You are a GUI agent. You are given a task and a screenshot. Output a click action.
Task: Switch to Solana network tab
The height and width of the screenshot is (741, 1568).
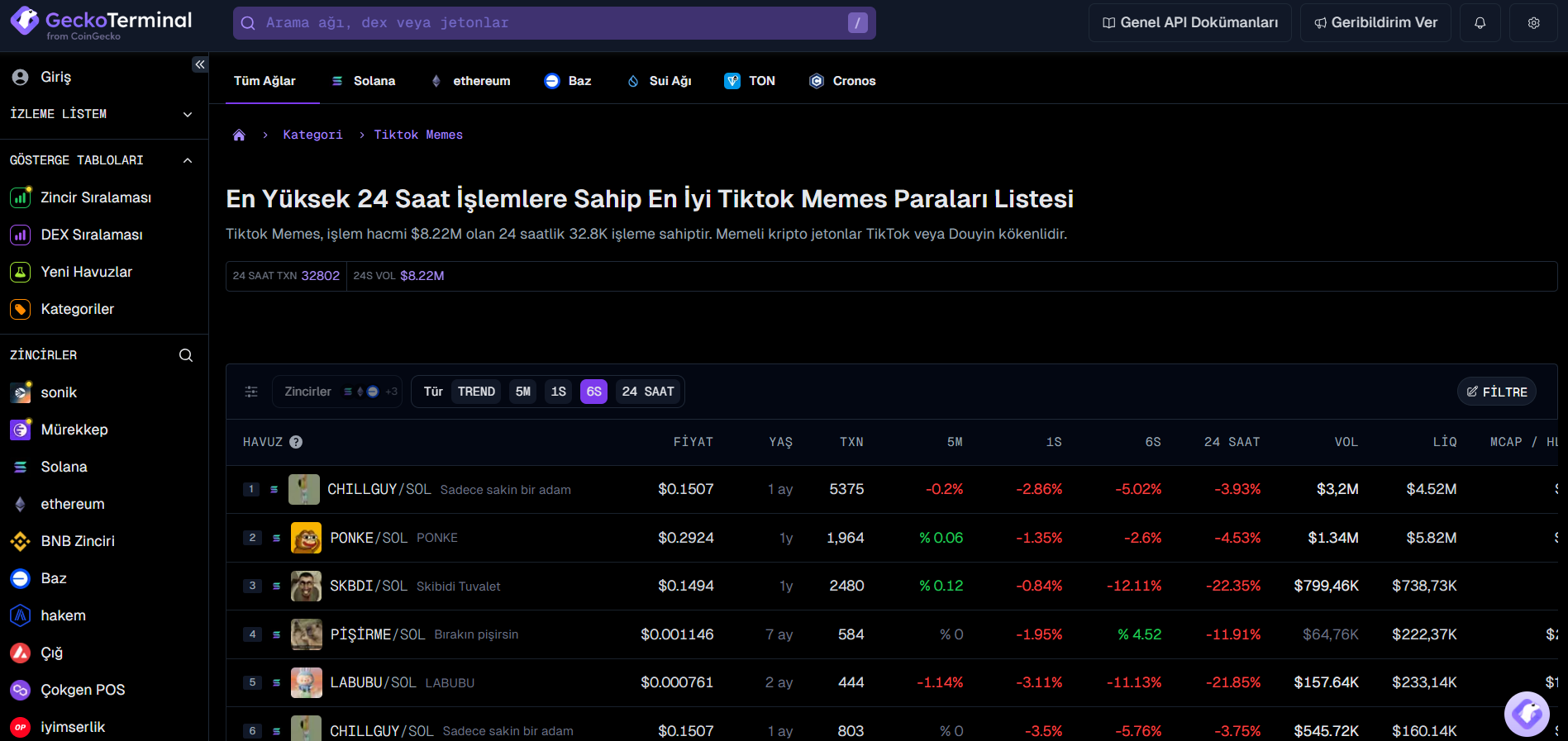363,81
